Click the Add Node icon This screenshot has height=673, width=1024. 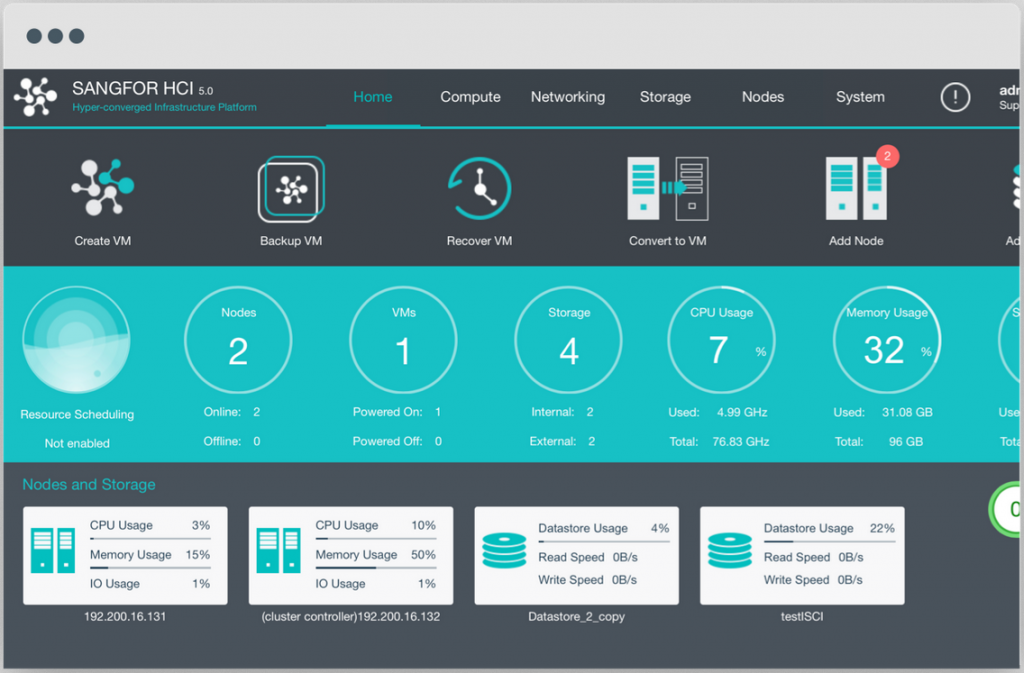856,188
